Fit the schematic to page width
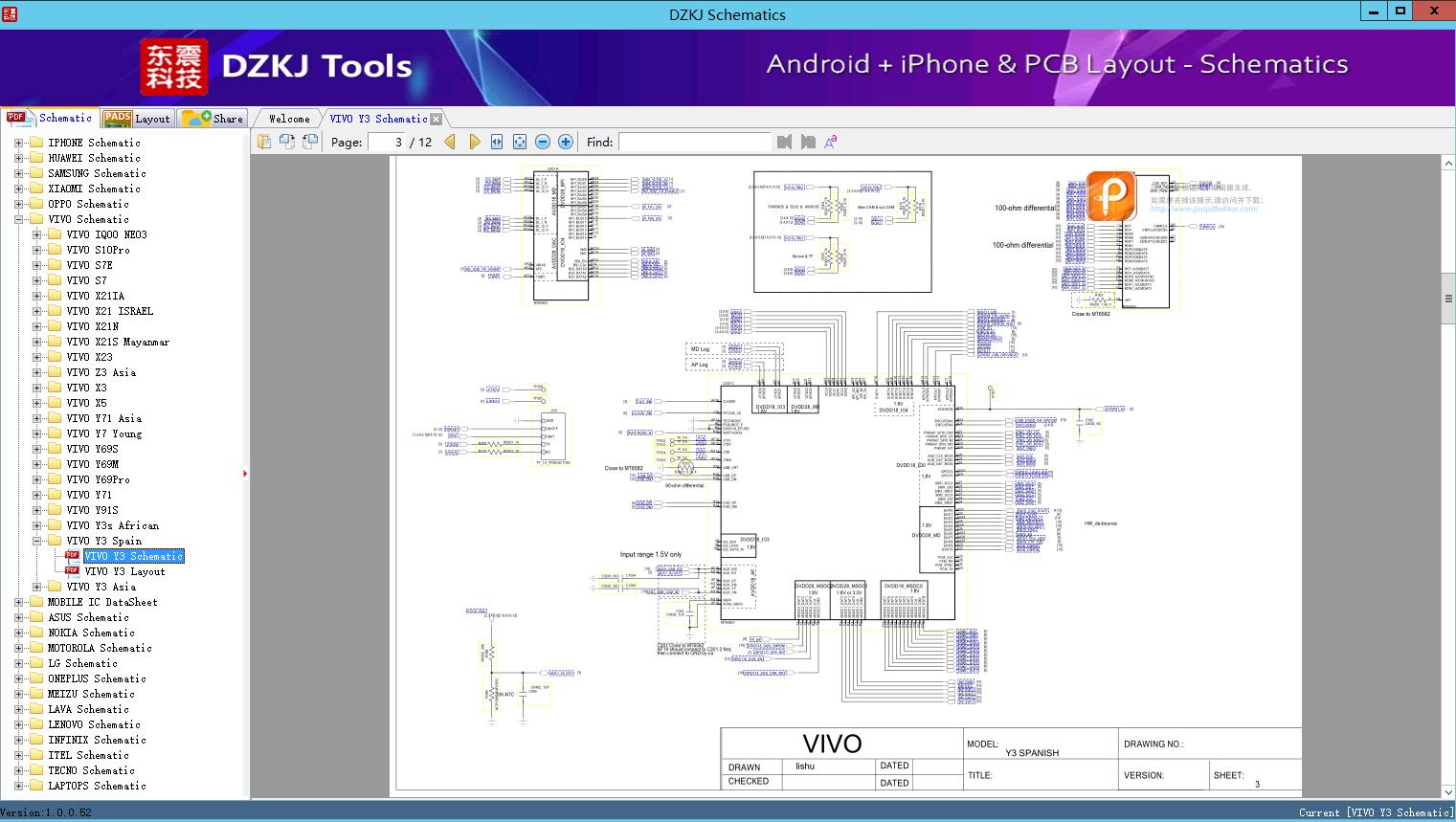This screenshot has width=1456, height=822. [496, 141]
